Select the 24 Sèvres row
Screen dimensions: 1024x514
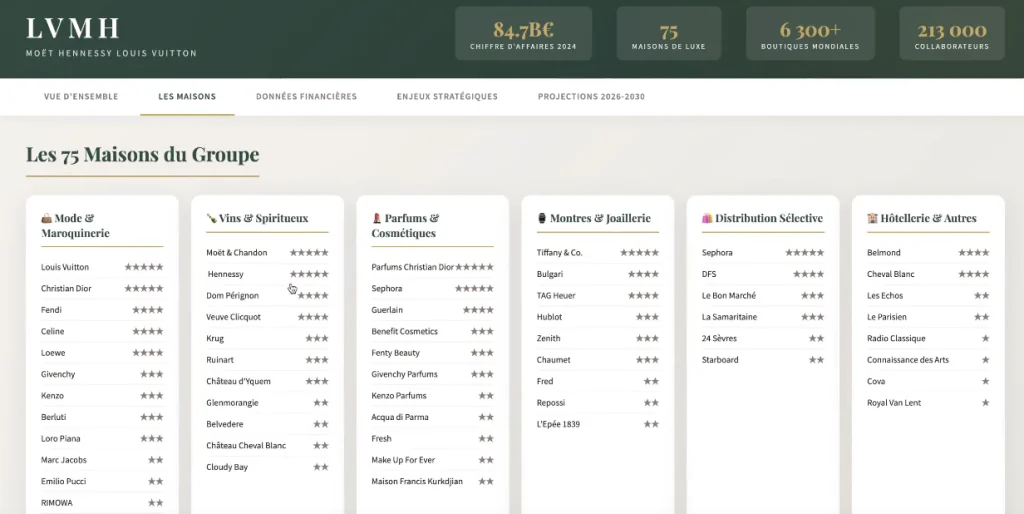[x=763, y=338]
